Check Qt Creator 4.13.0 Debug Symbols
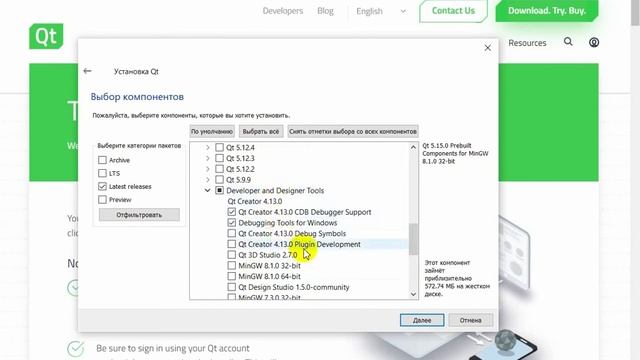 pyautogui.click(x=231, y=233)
